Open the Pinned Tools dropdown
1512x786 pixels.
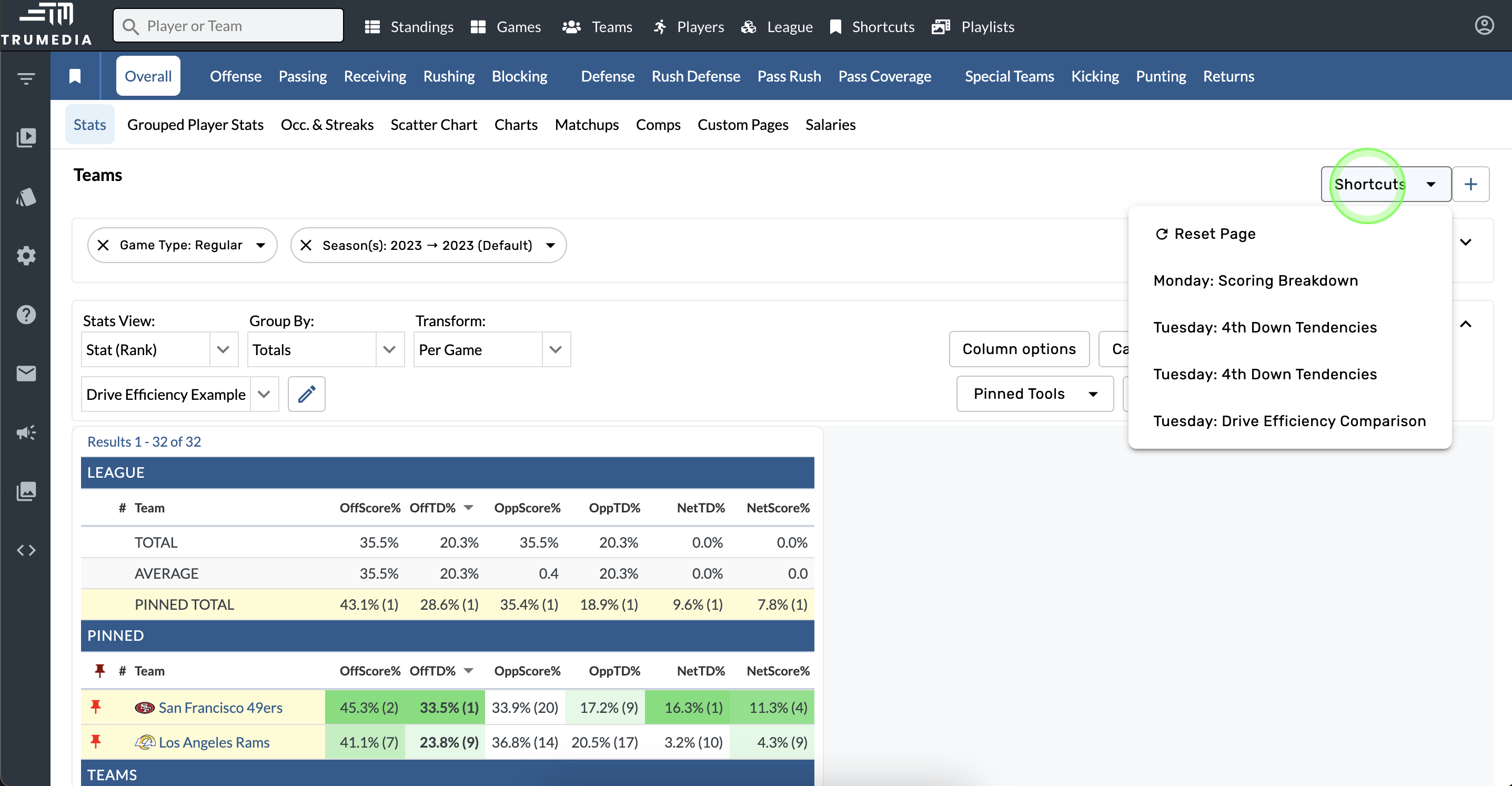[x=1034, y=394]
